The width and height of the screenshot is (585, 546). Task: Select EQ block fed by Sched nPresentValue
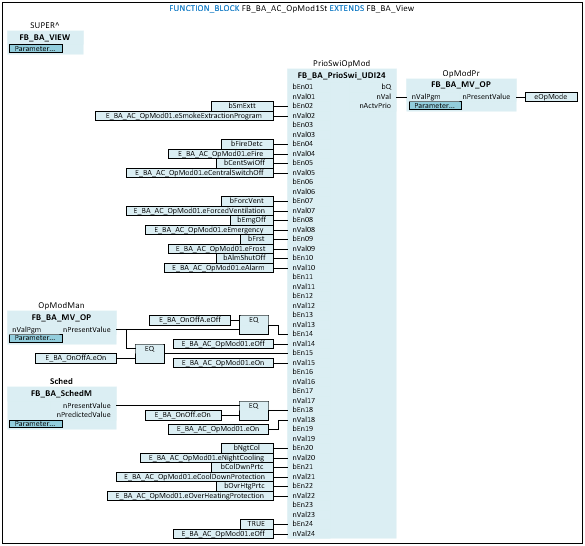(x=254, y=411)
